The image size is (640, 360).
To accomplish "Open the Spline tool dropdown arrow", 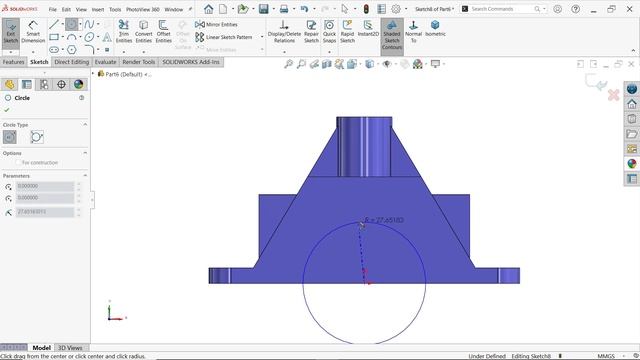I will tap(98, 24).
